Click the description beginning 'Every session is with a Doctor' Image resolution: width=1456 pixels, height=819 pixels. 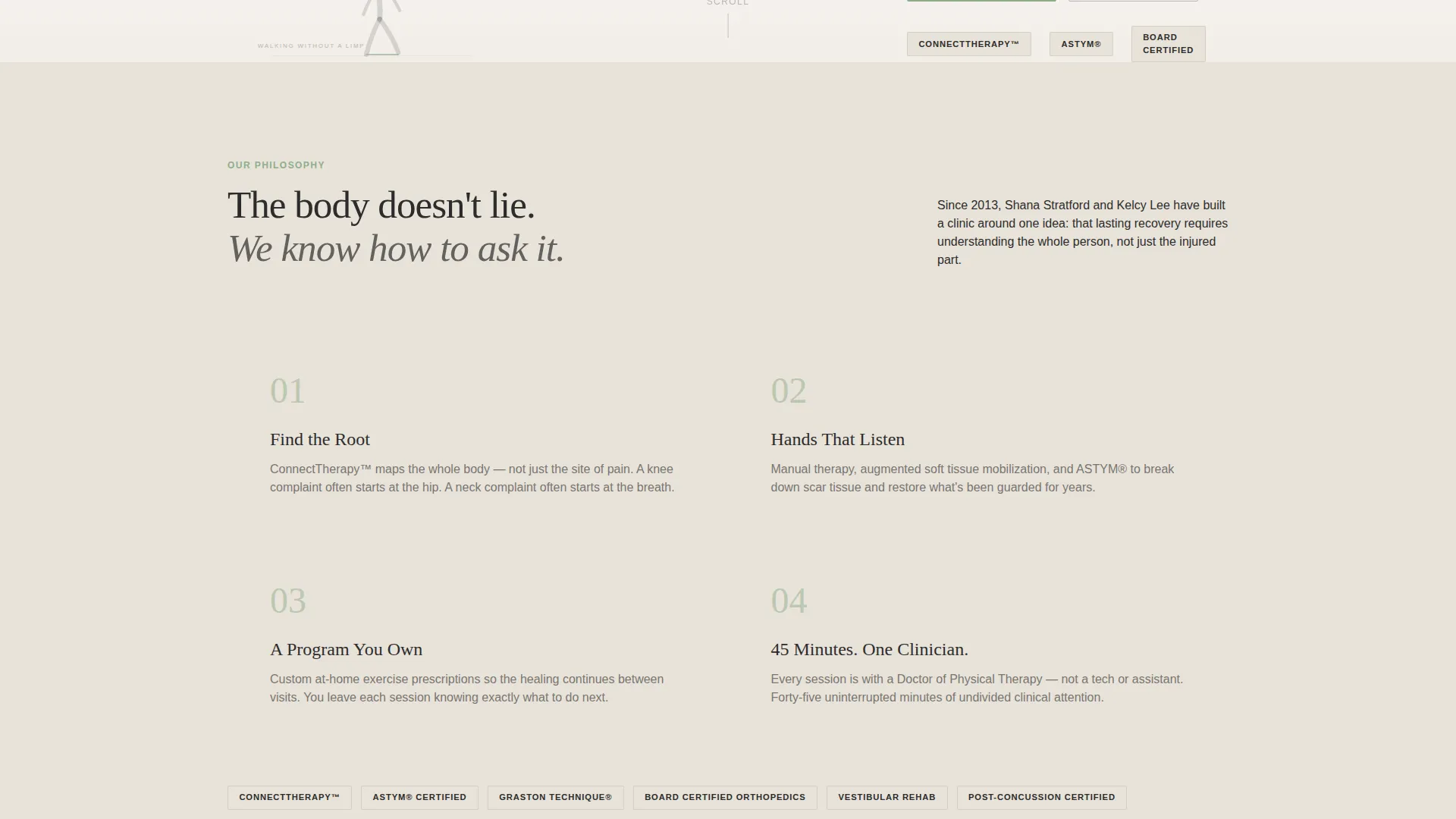click(x=977, y=689)
